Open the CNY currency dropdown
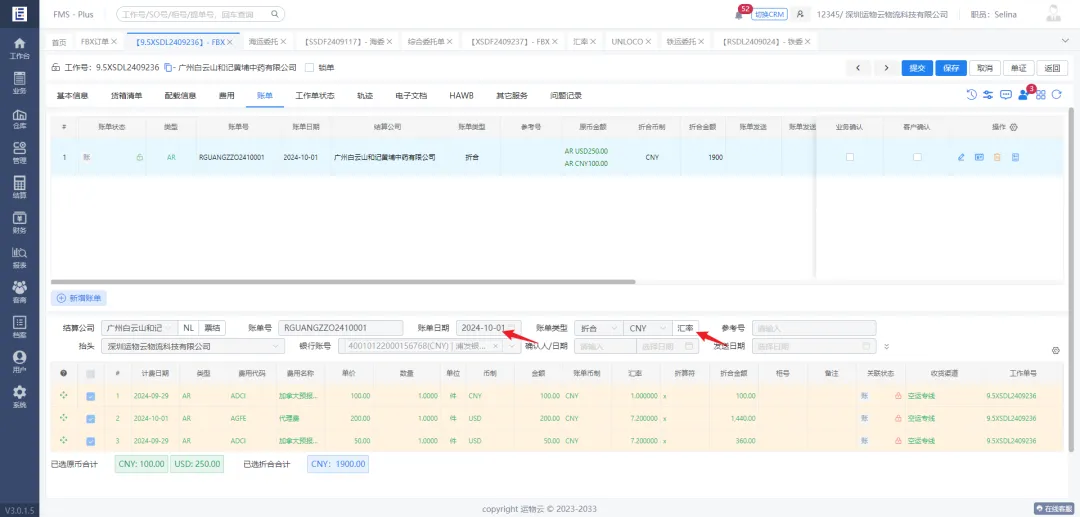This screenshot has height=517, width=1080. click(x=648, y=328)
